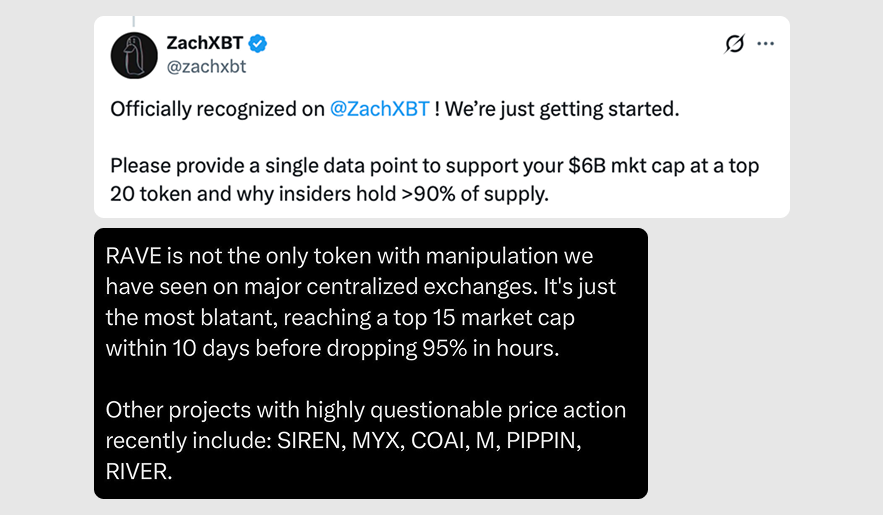Follow the blue @ZachXBT mention in tweet

[x=379, y=109]
